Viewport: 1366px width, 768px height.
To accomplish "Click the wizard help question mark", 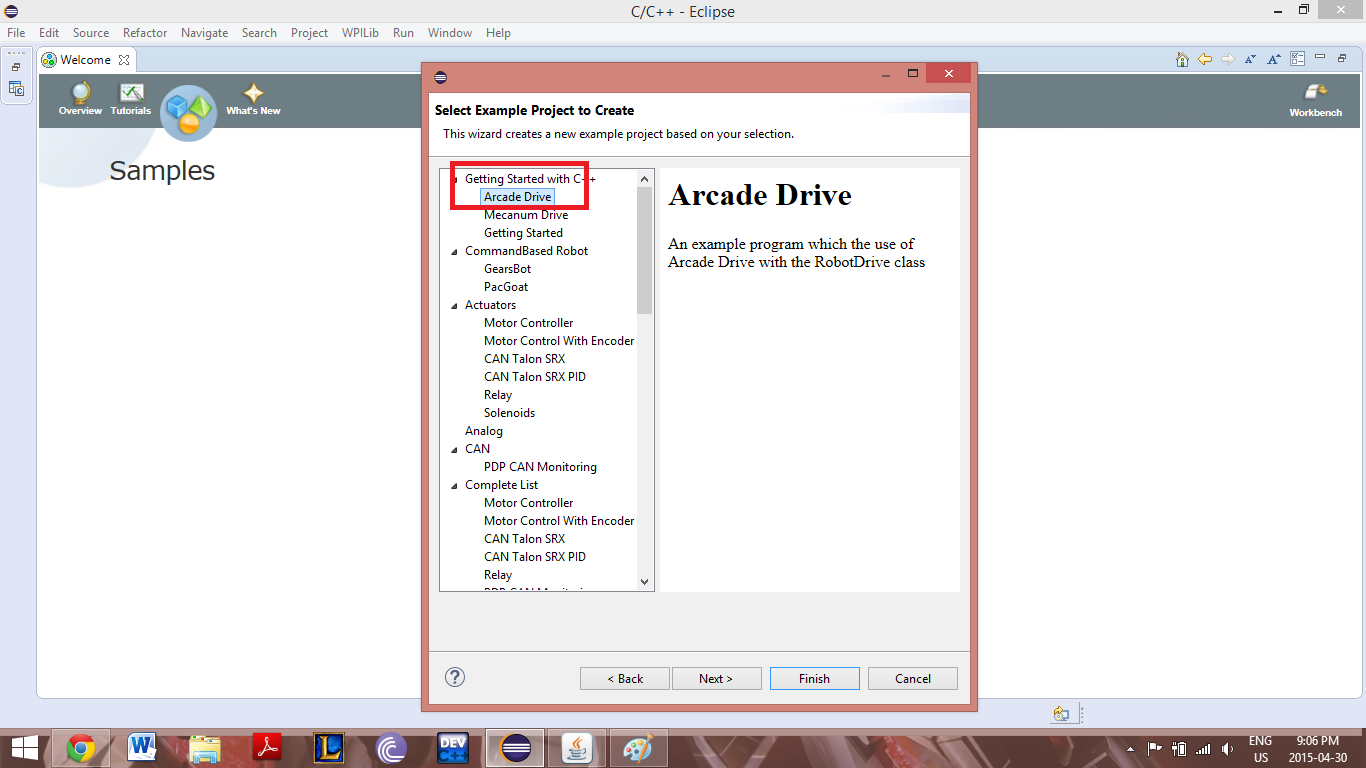I will [x=455, y=677].
